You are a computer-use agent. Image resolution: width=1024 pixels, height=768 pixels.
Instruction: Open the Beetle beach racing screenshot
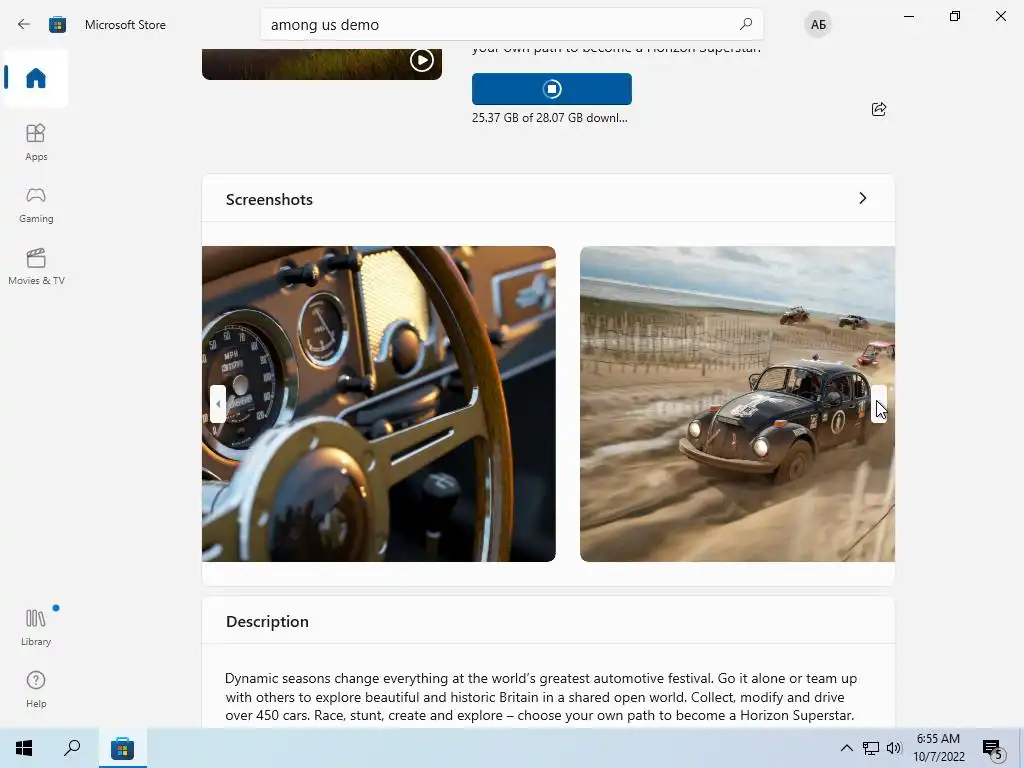tap(737, 404)
